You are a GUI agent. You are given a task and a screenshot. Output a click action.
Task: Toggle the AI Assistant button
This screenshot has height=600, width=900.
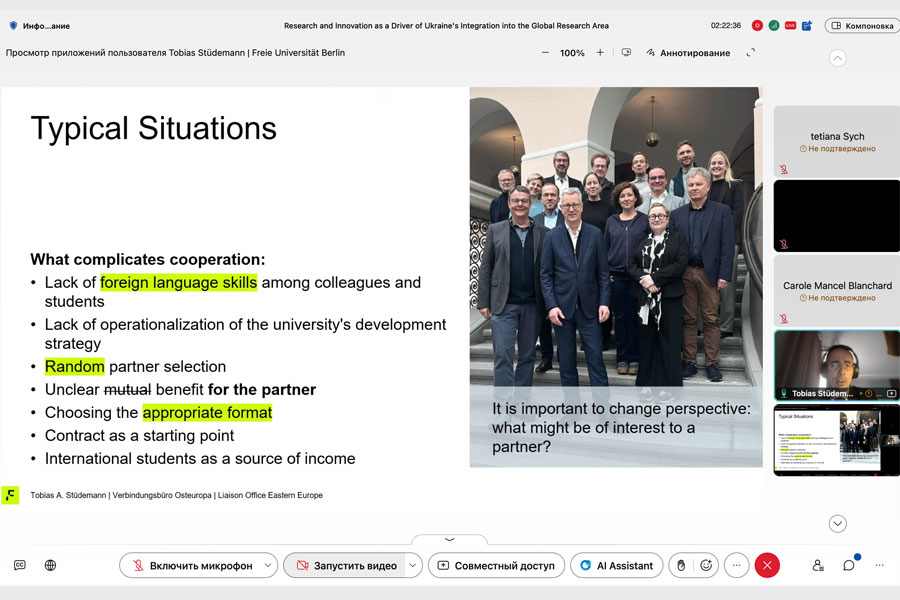[616, 565]
